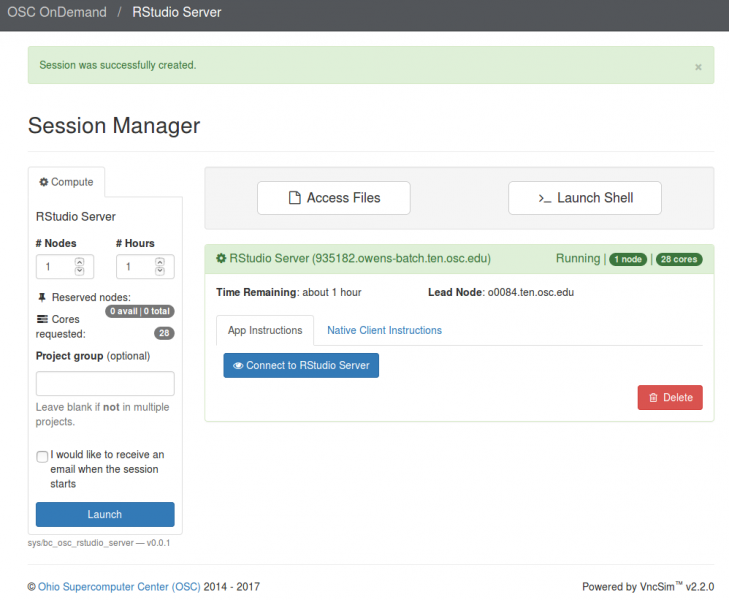Click the eye icon on Connect button
729x600 pixels.
coord(238,366)
